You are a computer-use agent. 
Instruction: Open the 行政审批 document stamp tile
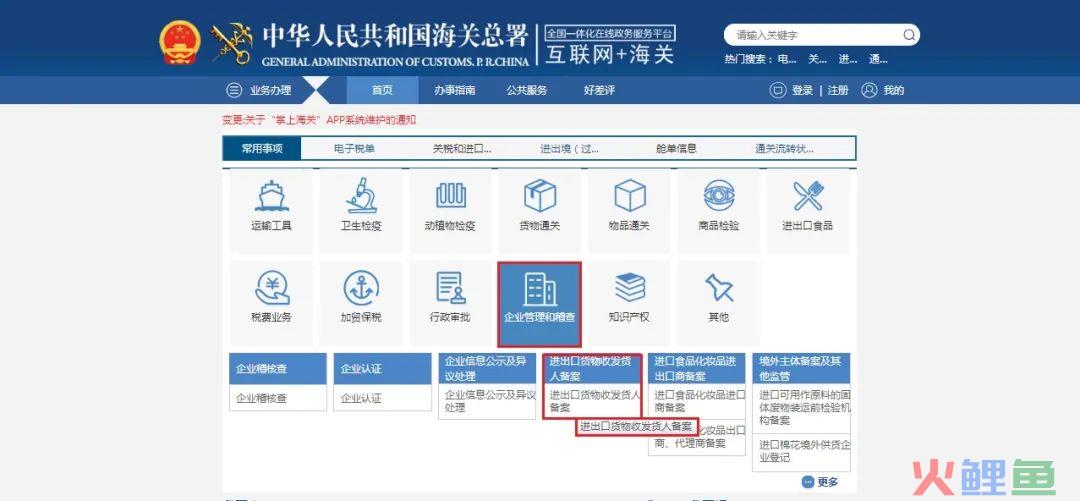450,303
